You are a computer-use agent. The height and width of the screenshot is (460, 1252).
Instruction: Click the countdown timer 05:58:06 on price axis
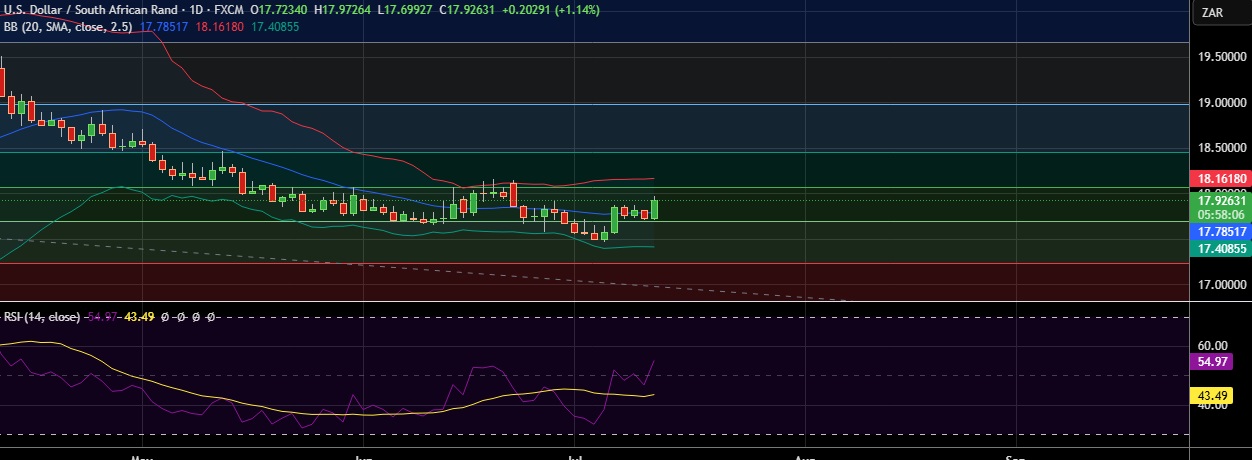click(1220, 214)
